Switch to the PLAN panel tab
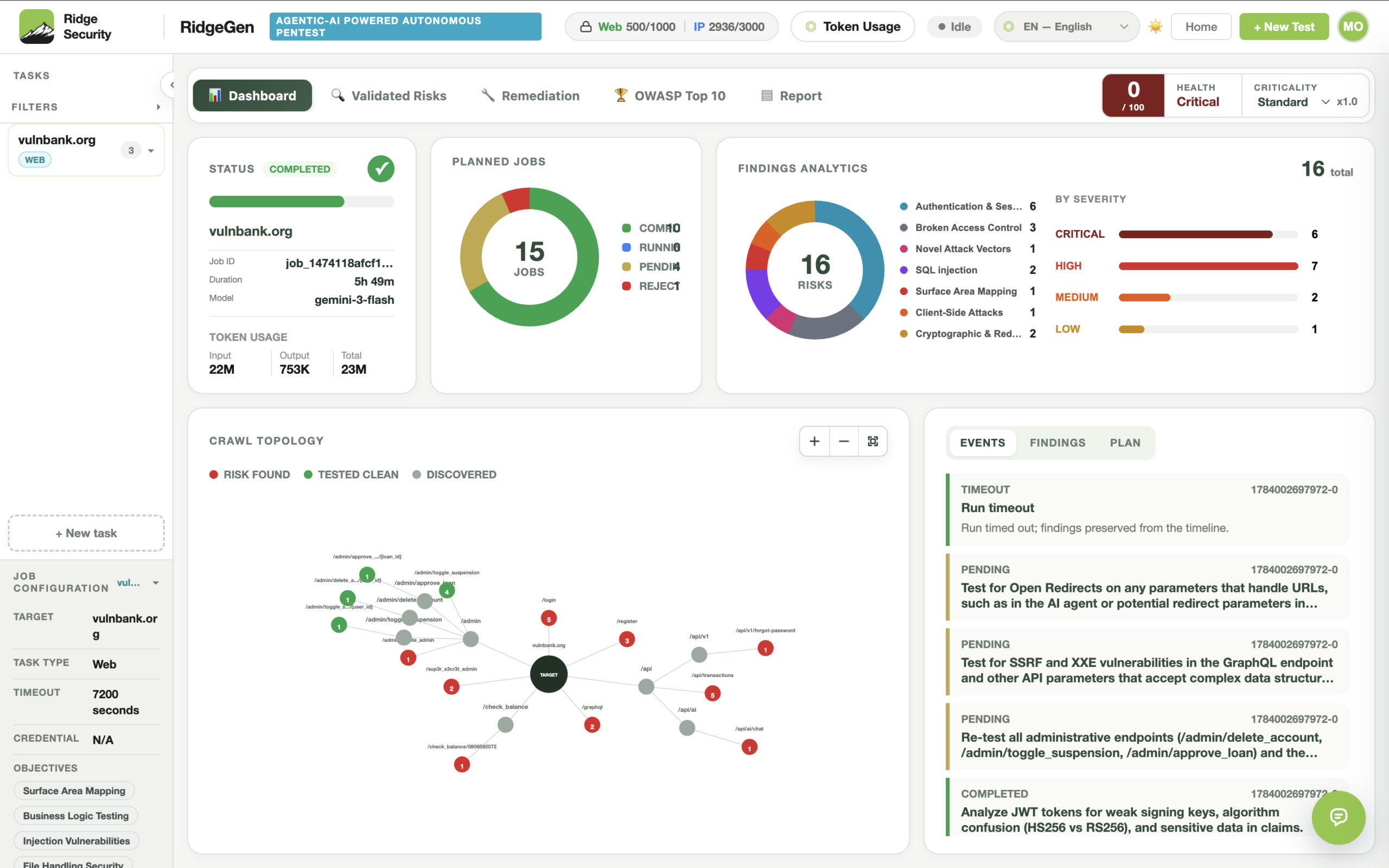 click(x=1125, y=443)
